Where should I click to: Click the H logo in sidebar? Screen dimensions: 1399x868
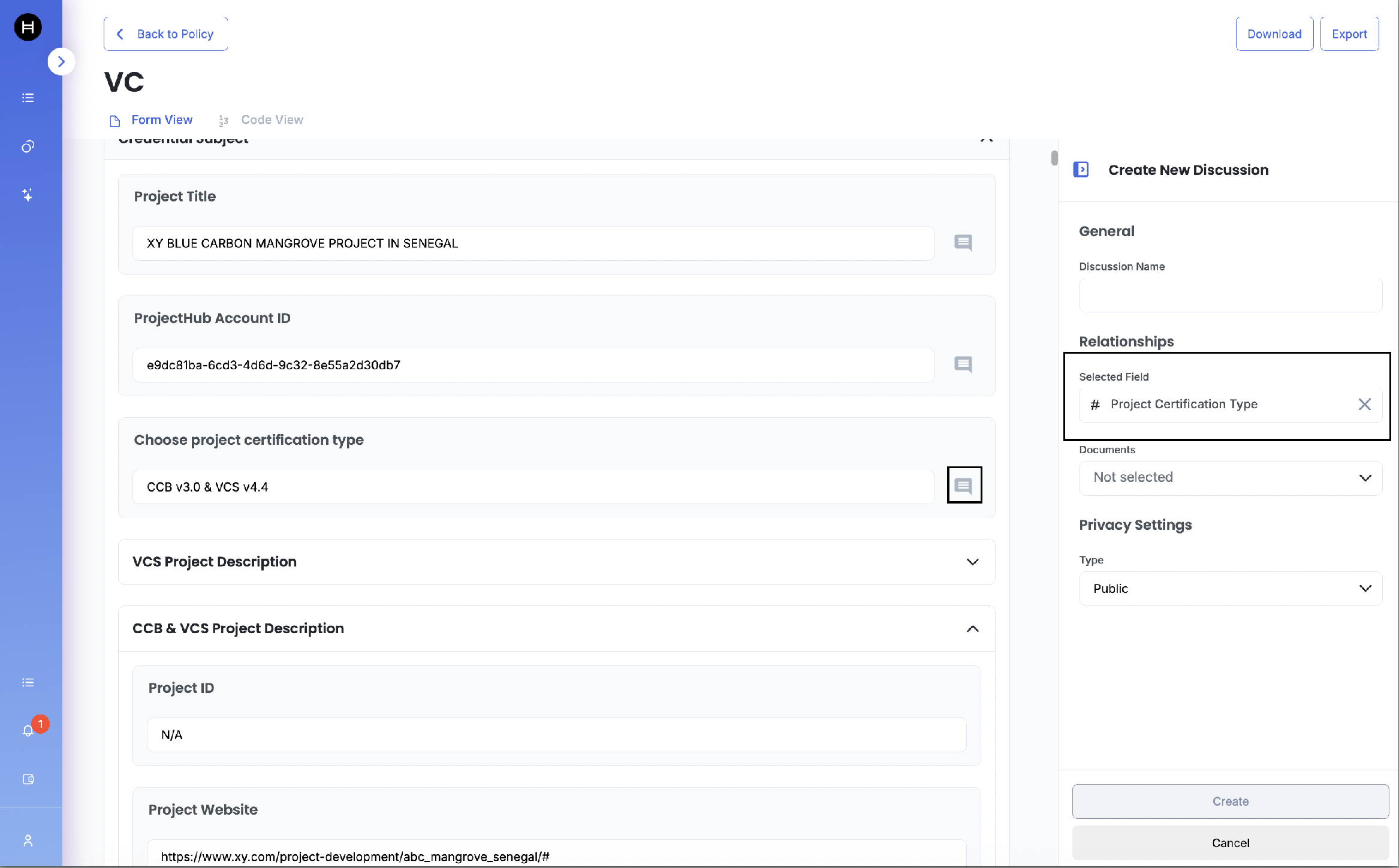28,27
